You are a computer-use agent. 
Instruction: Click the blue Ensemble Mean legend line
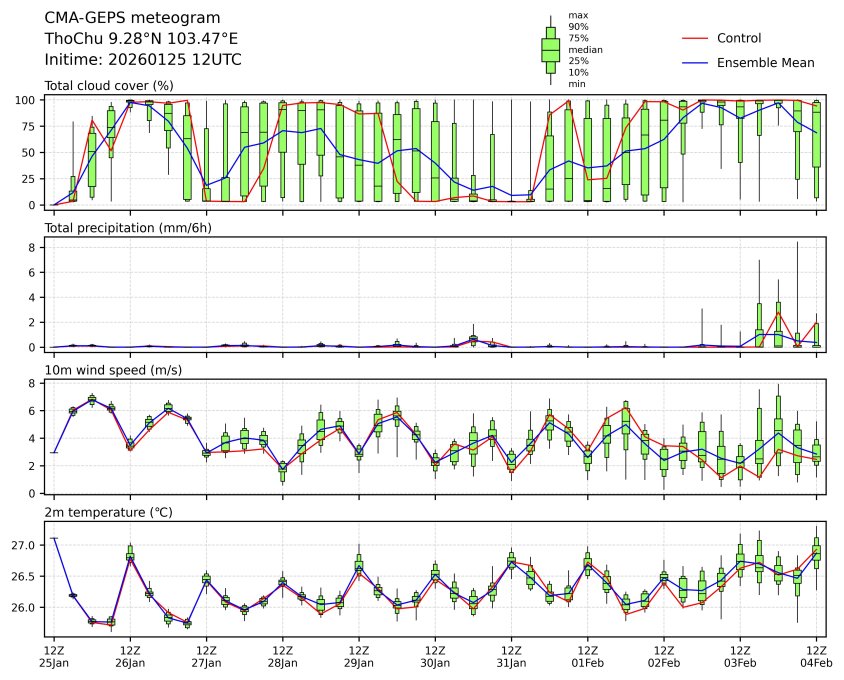[696, 62]
